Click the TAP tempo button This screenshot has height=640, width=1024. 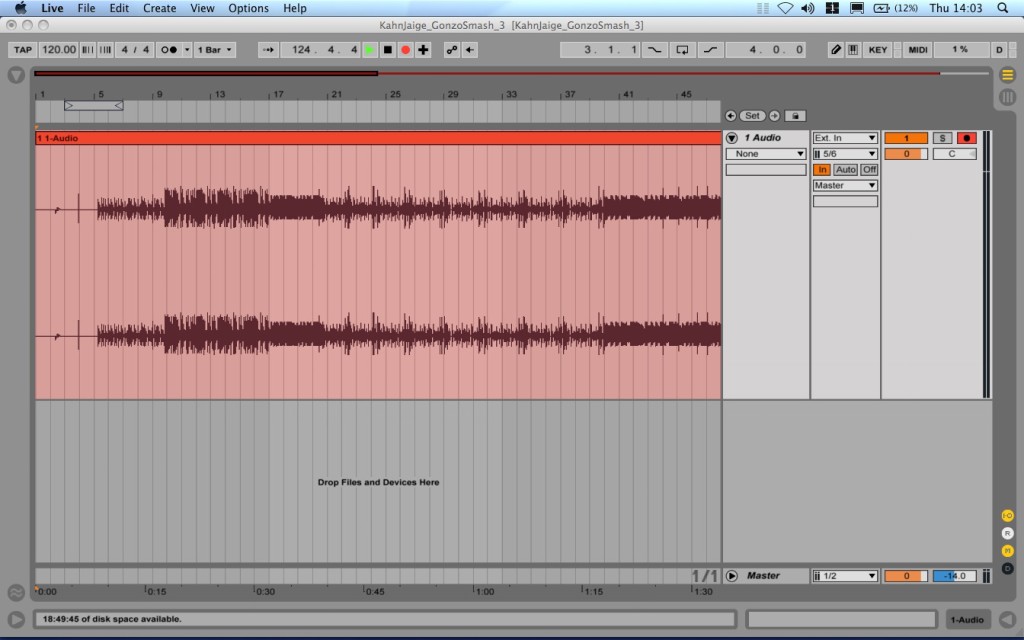click(23, 50)
